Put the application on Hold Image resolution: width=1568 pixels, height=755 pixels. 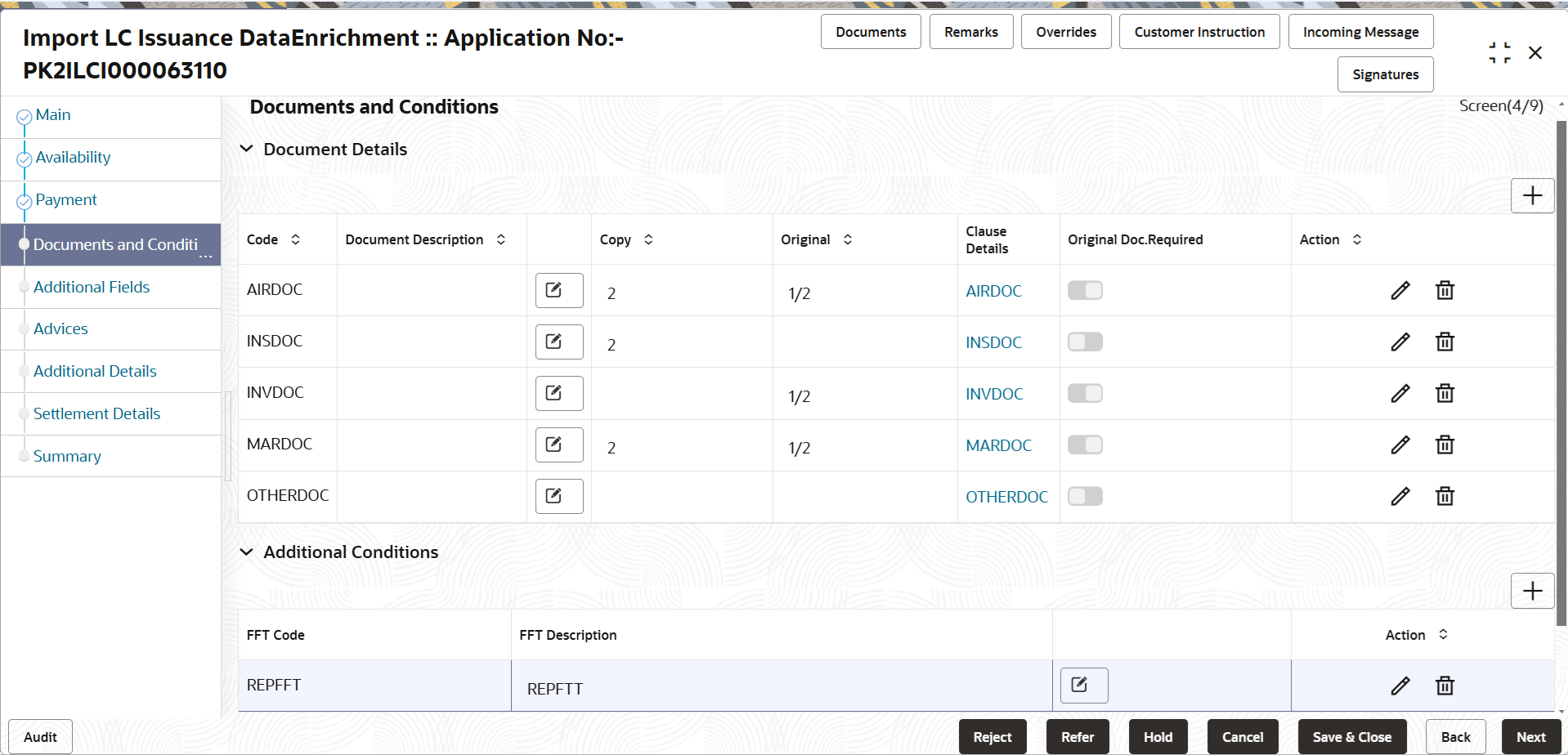pos(1158,737)
